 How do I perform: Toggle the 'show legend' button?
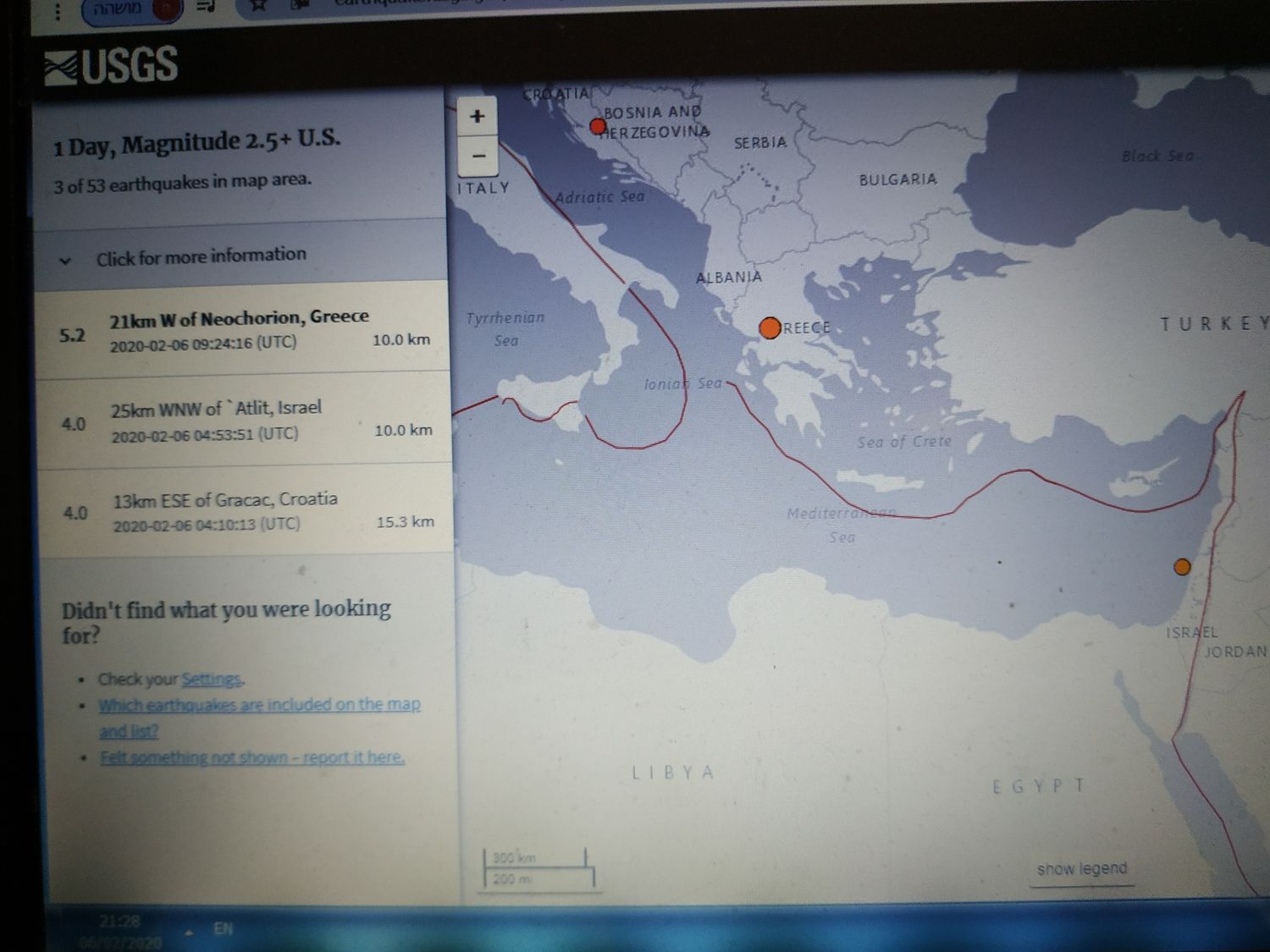1081,869
